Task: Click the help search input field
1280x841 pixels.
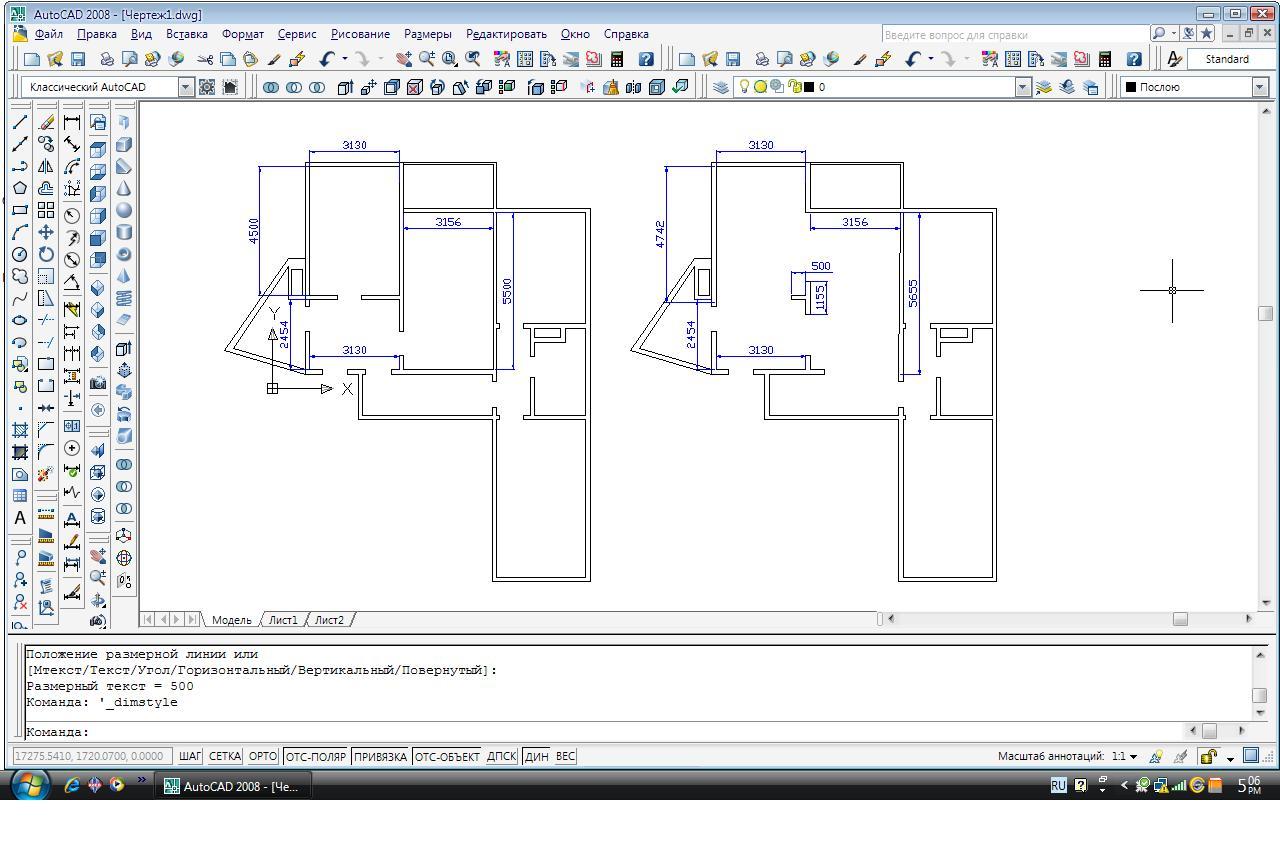Action: click(x=1010, y=34)
